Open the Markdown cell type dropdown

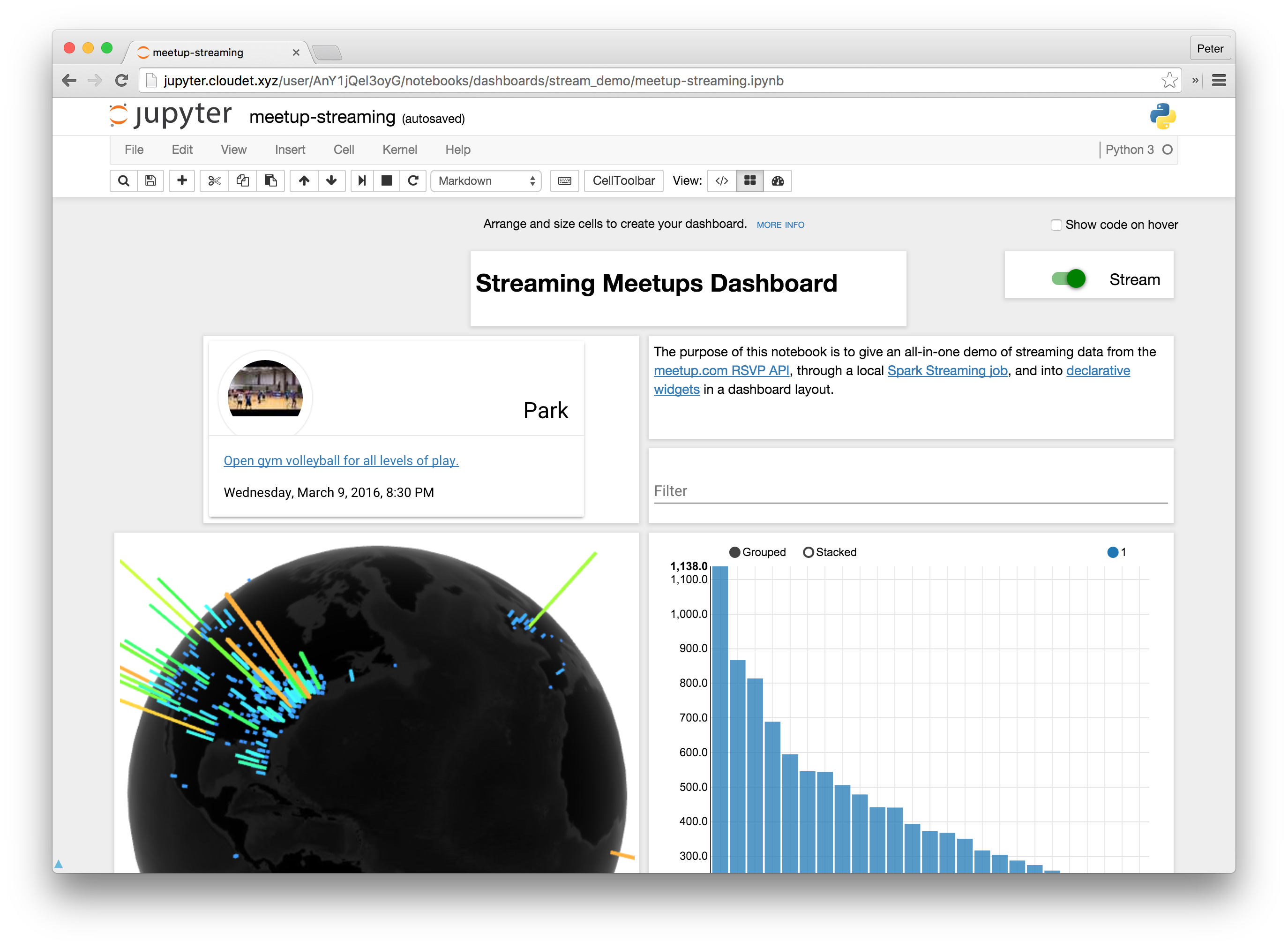[x=485, y=181]
